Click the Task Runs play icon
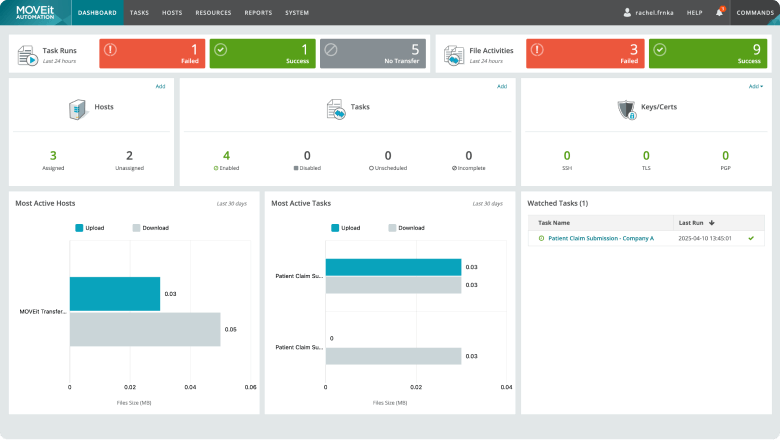Image resolution: width=780 pixels, height=440 pixels. click(x=27, y=55)
